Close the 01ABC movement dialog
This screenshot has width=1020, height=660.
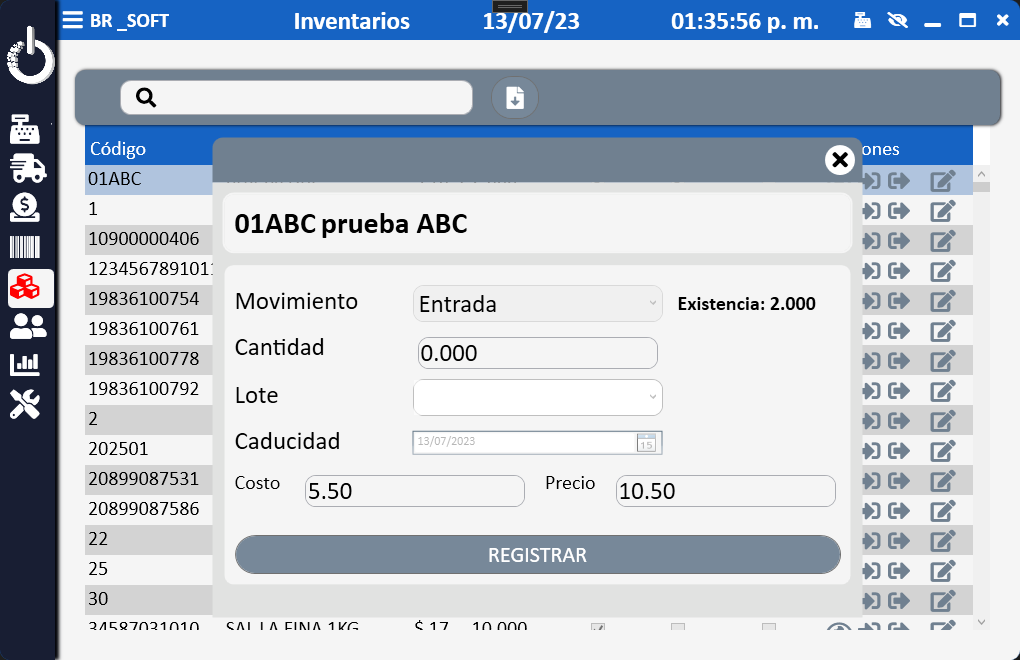pyautogui.click(x=839, y=159)
